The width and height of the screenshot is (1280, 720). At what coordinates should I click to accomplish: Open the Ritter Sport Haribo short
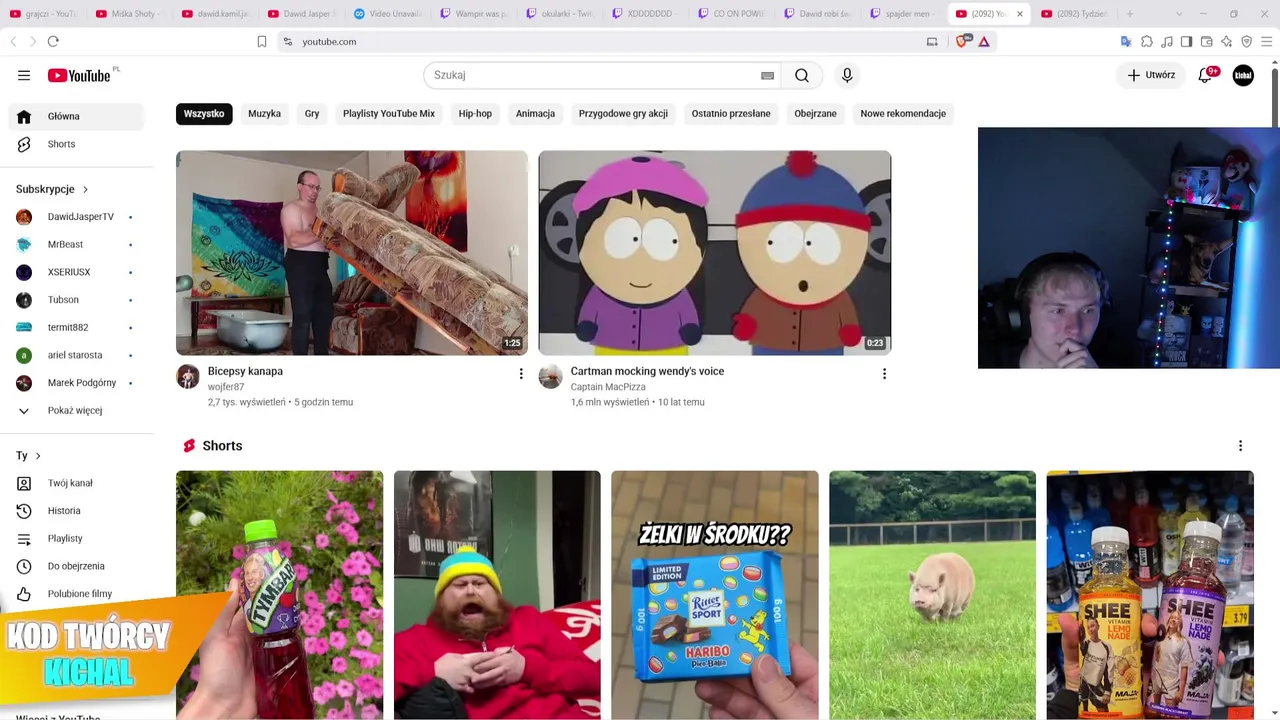tap(715, 595)
